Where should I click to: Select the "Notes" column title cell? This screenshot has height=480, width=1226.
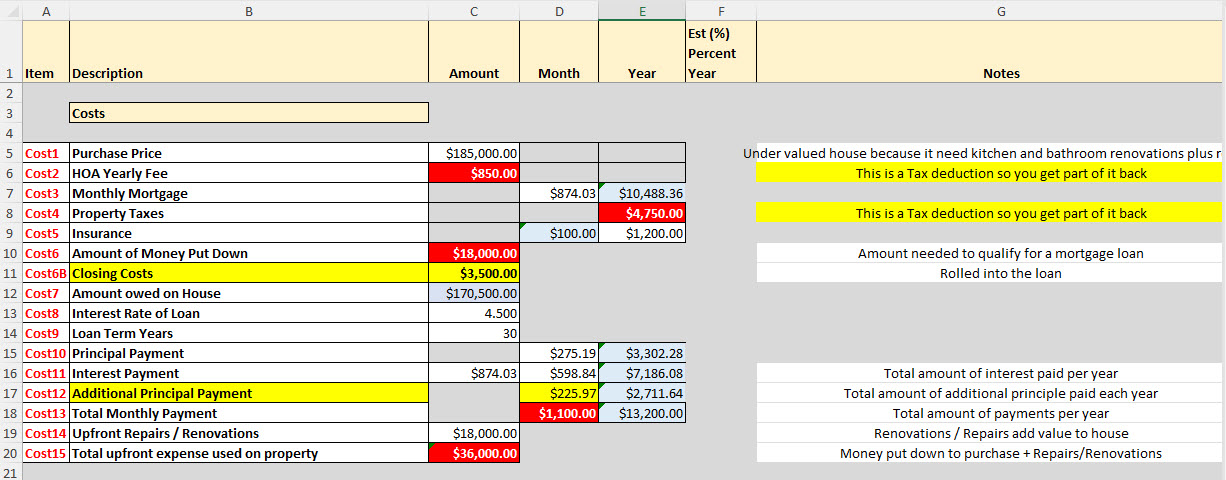(1000, 73)
